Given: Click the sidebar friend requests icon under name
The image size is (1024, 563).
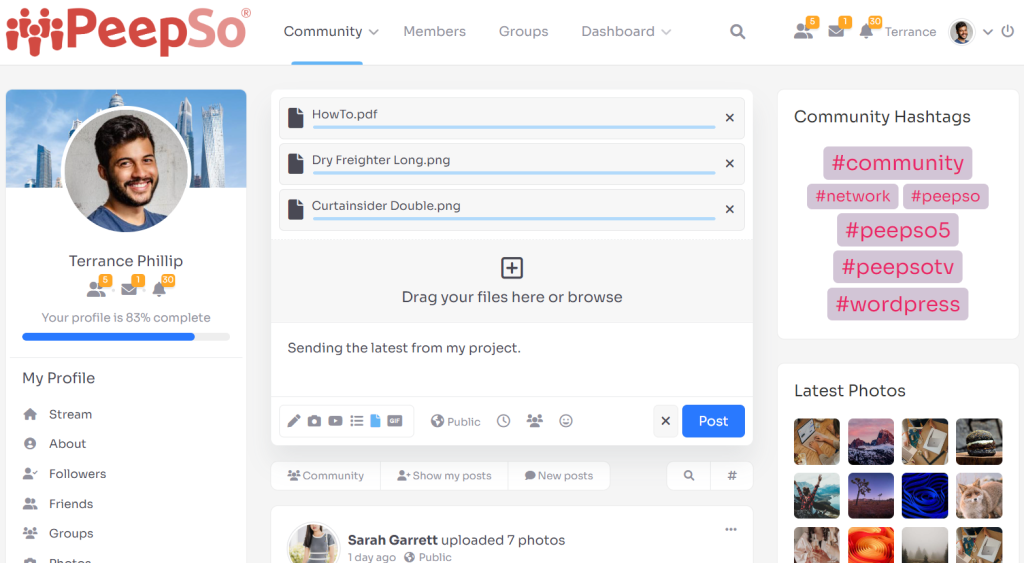Looking at the screenshot, I should click(97, 287).
